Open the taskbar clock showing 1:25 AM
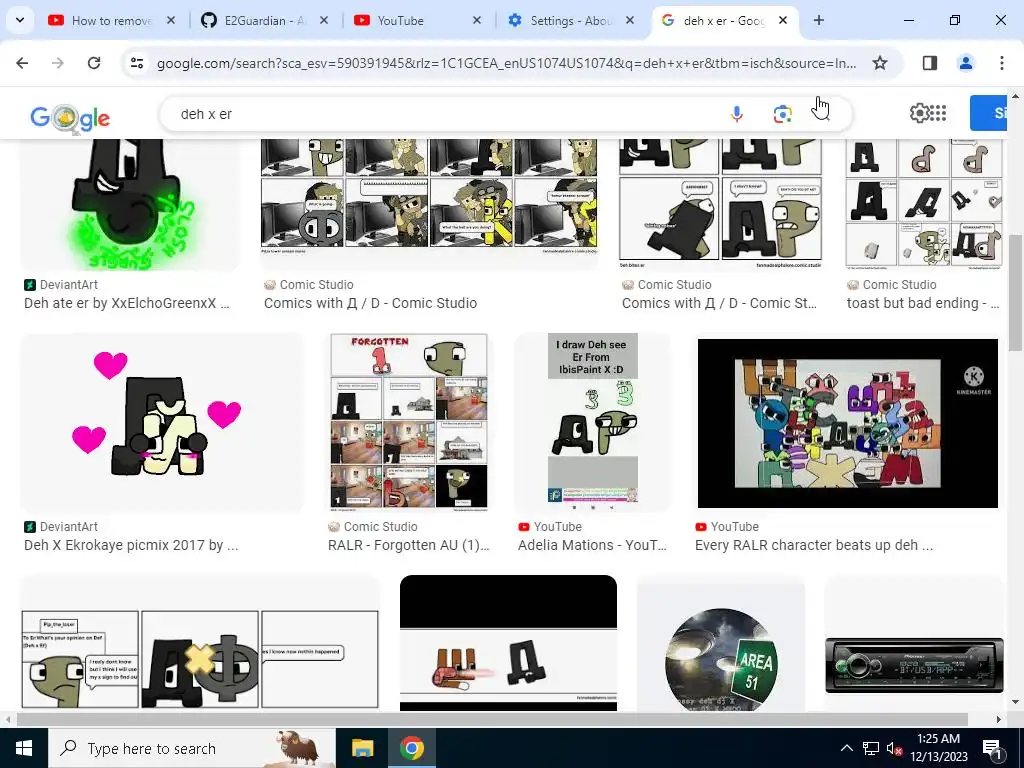This screenshot has height=768, width=1024. 938,748
